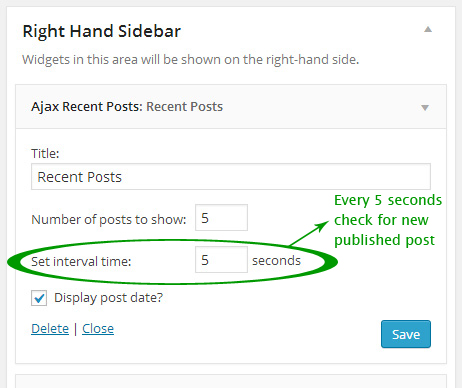462x388 pixels.
Task: Collapse the Right Hand Sidebar panel arrow
Action: (x=428, y=30)
